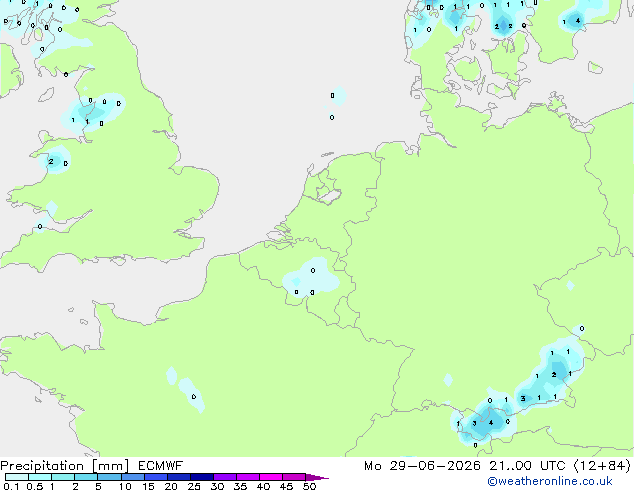Select the 0.5–1 mm legend swatch

(x=40, y=477)
